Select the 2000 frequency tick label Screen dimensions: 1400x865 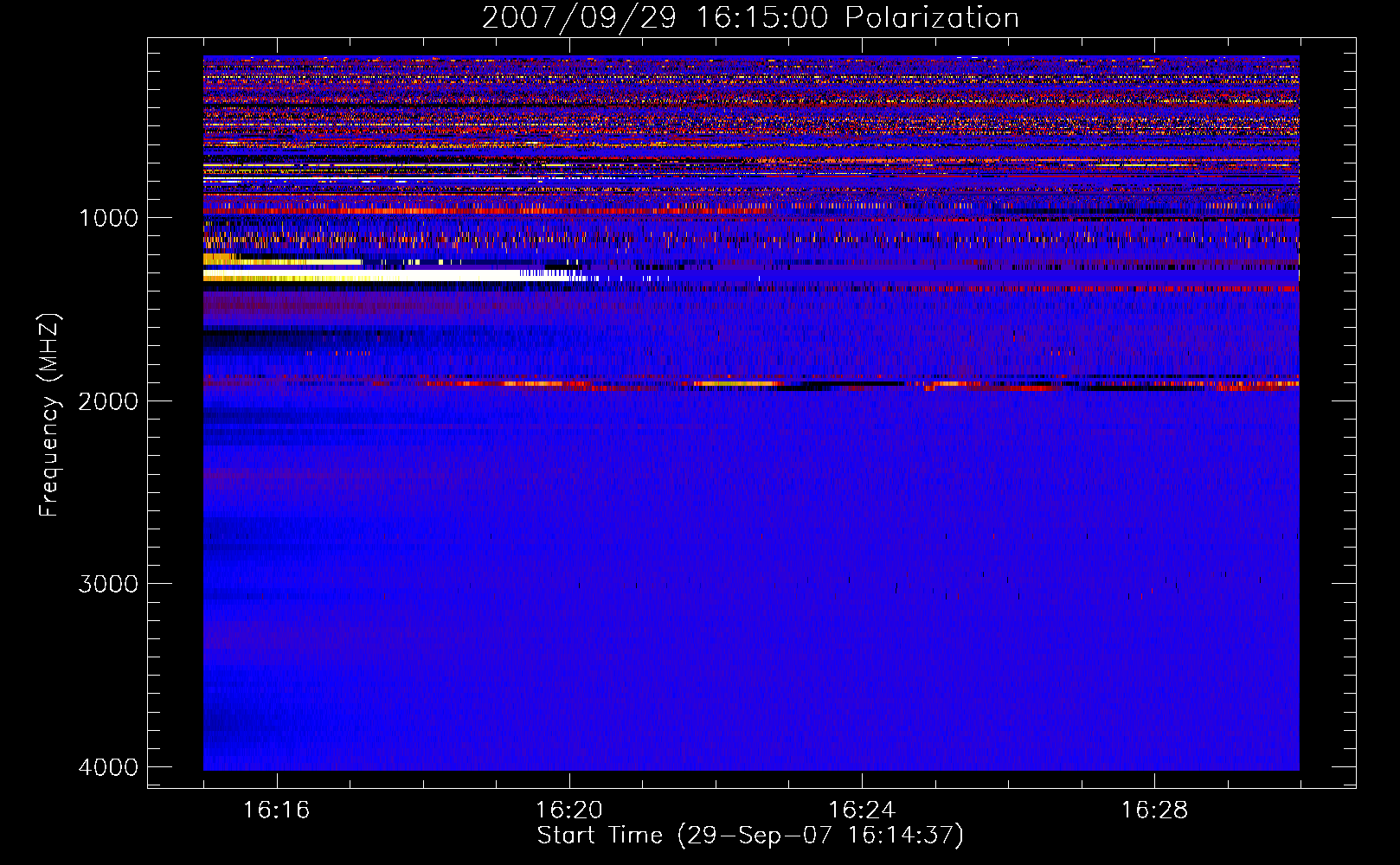pyautogui.click(x=108, y=400)
